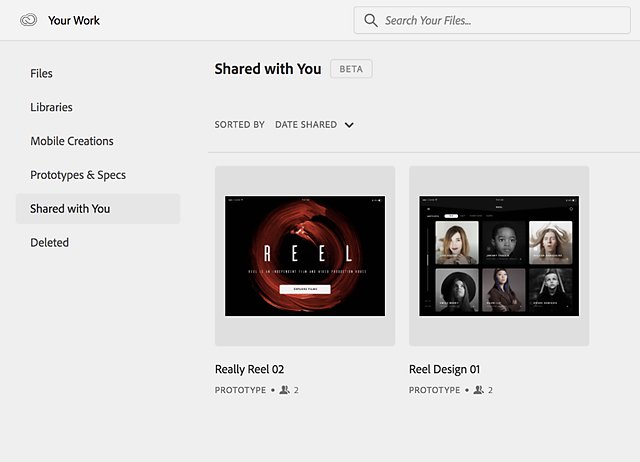This screenshot has height=462, width=640.
Task: Open the Really Reel 02 thumbnail
Action: [x=305, y=256]
